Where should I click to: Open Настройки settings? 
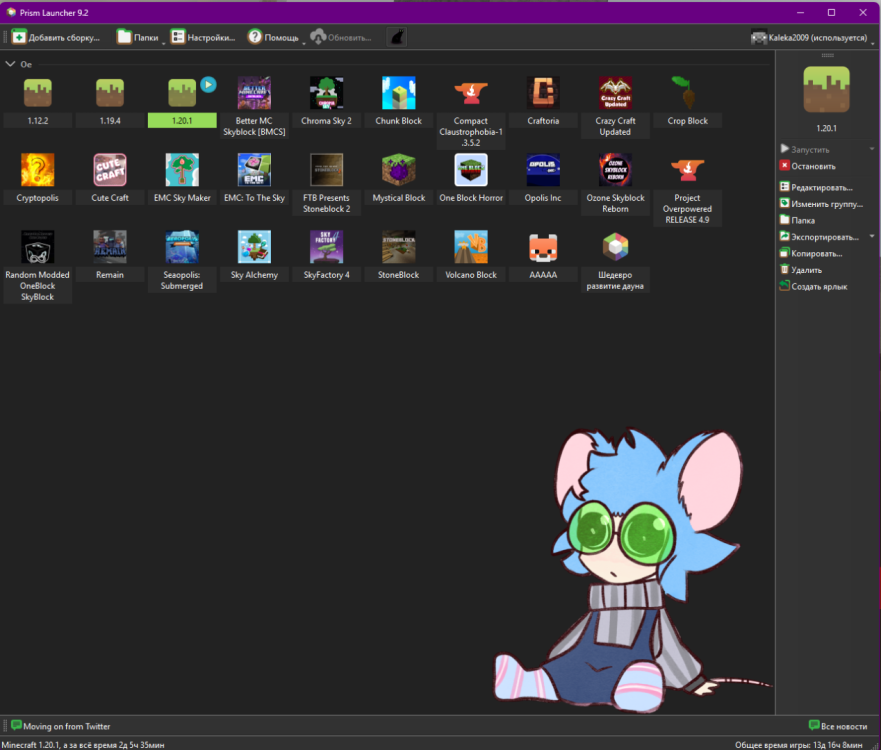pyautogui.click(x=203, y=37)
